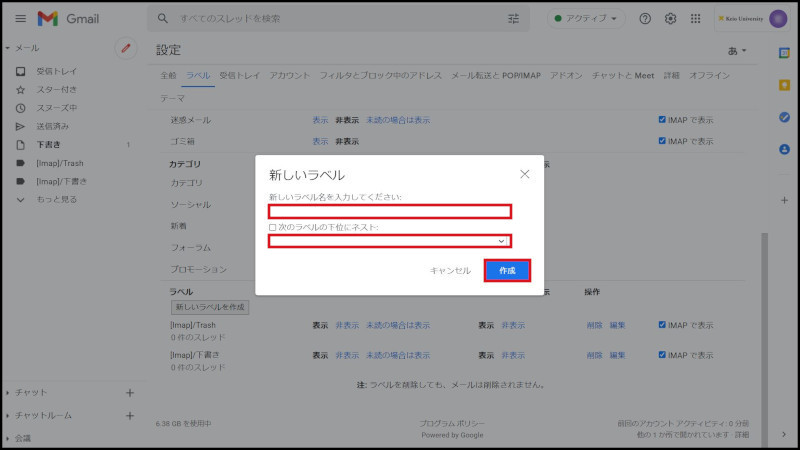
Task: Open the parent label nesting dropdown
Action: click(x=390, y=241)
